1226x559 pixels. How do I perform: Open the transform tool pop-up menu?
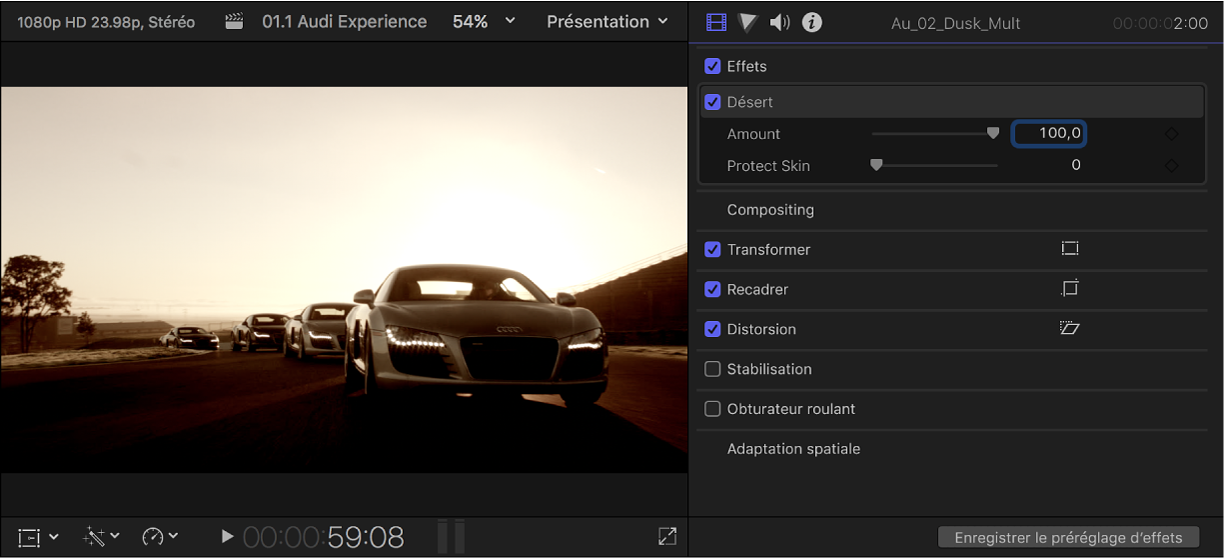point(38,538)
